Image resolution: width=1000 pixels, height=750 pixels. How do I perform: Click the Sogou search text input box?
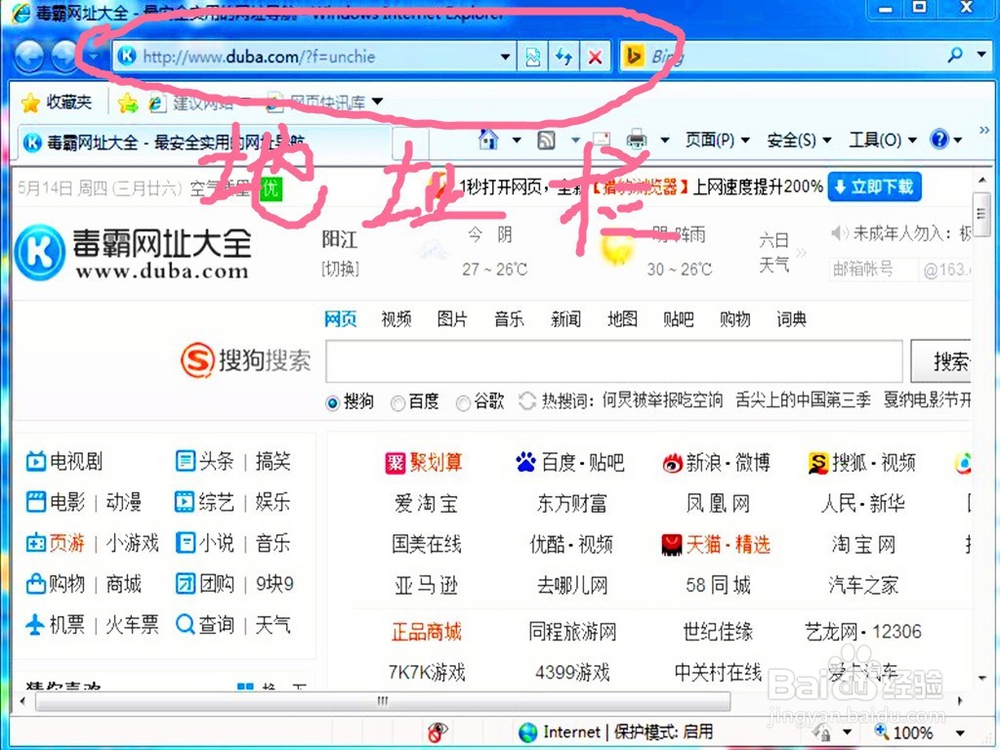[614, 361]
